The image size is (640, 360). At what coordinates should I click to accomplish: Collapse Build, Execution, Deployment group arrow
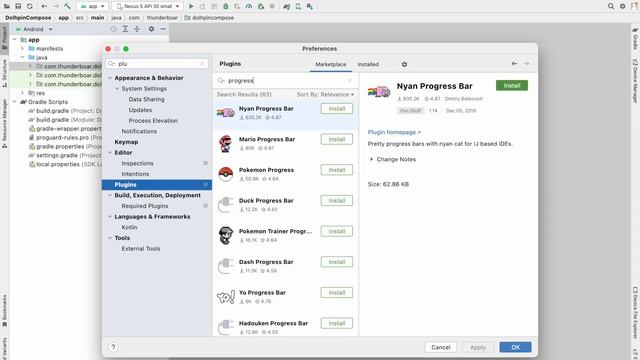pyautogui.click(x=110, y=195)
